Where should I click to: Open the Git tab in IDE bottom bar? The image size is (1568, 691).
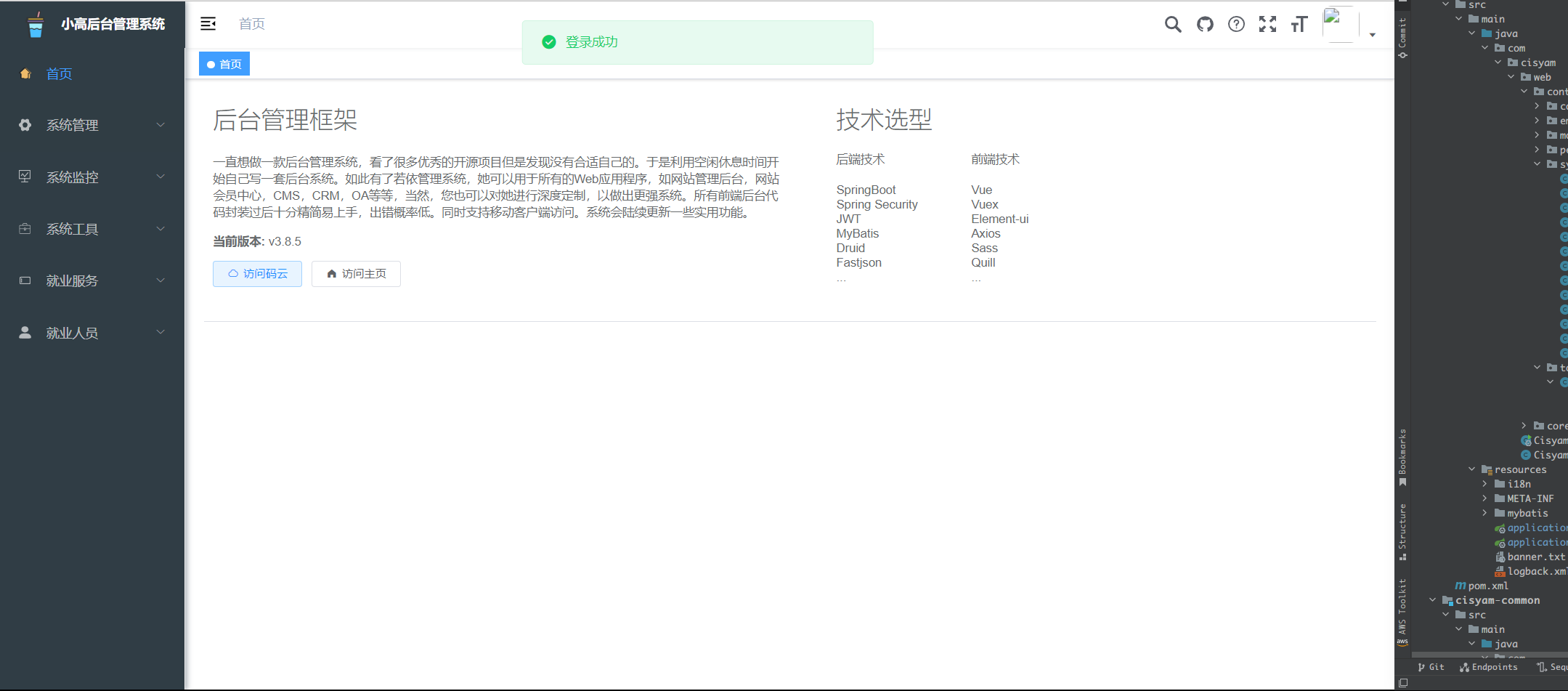(x=1431, y=667)
